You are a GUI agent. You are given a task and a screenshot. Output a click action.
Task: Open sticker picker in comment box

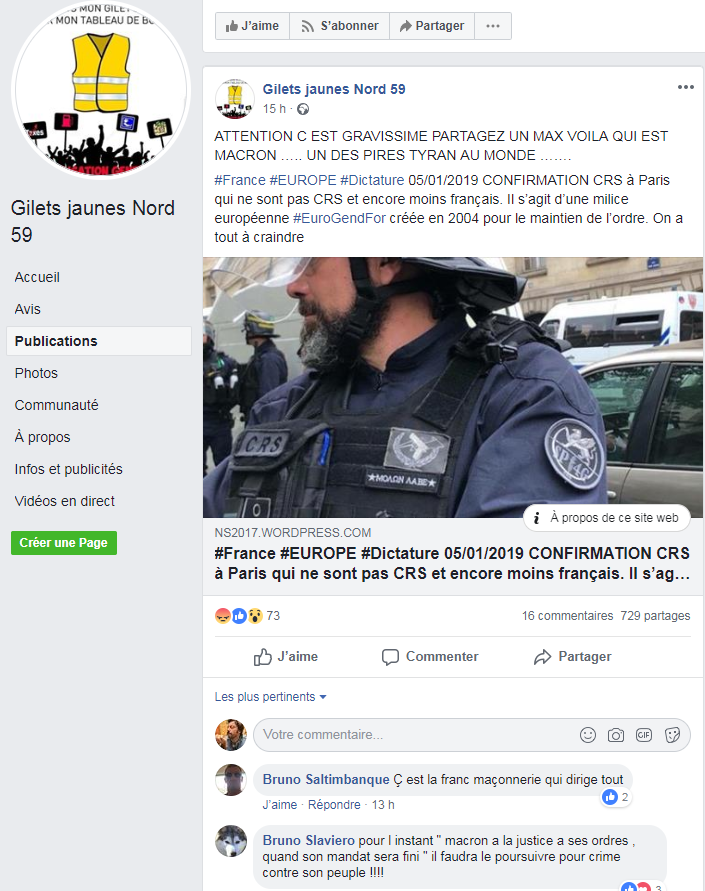(x=672, y=735)
